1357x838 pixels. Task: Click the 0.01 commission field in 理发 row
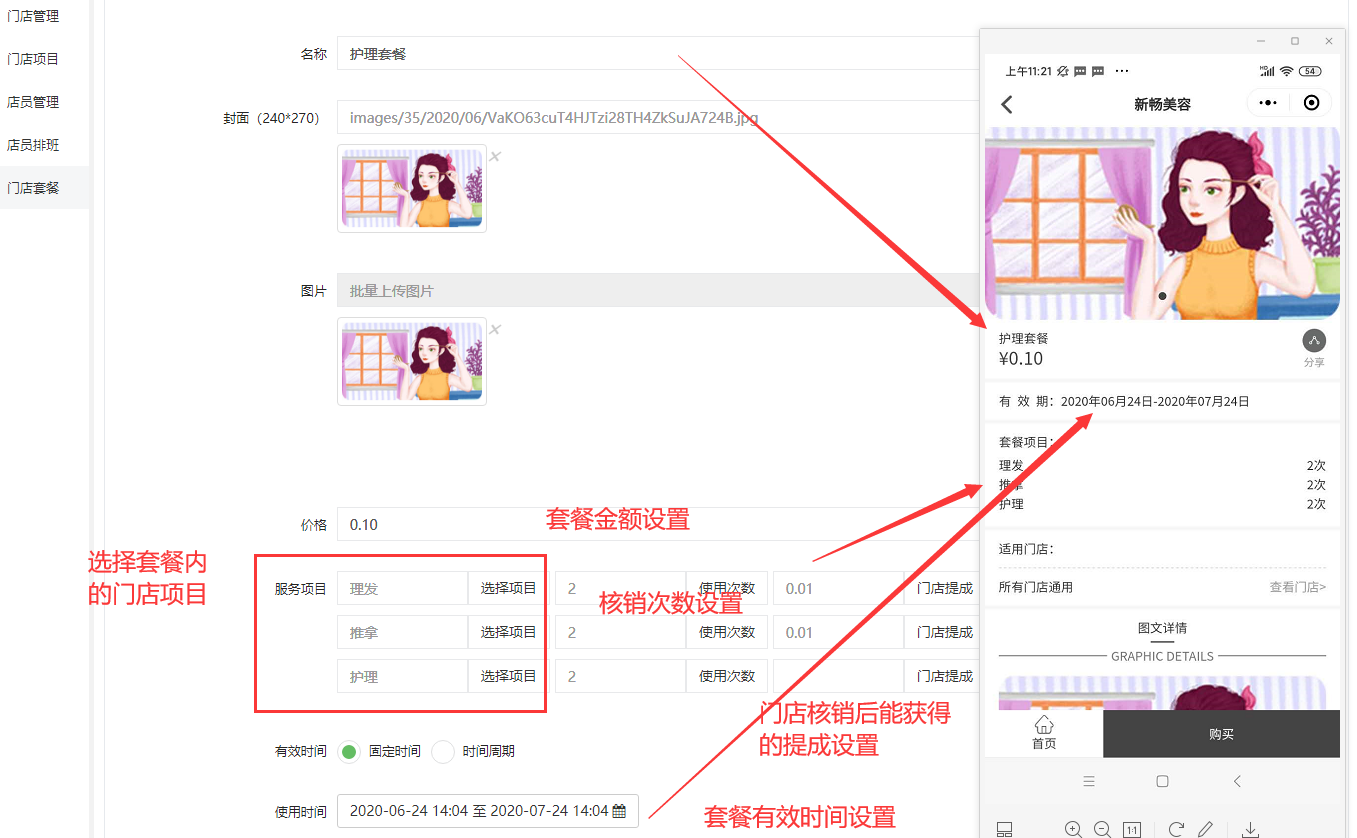(839, 588)
